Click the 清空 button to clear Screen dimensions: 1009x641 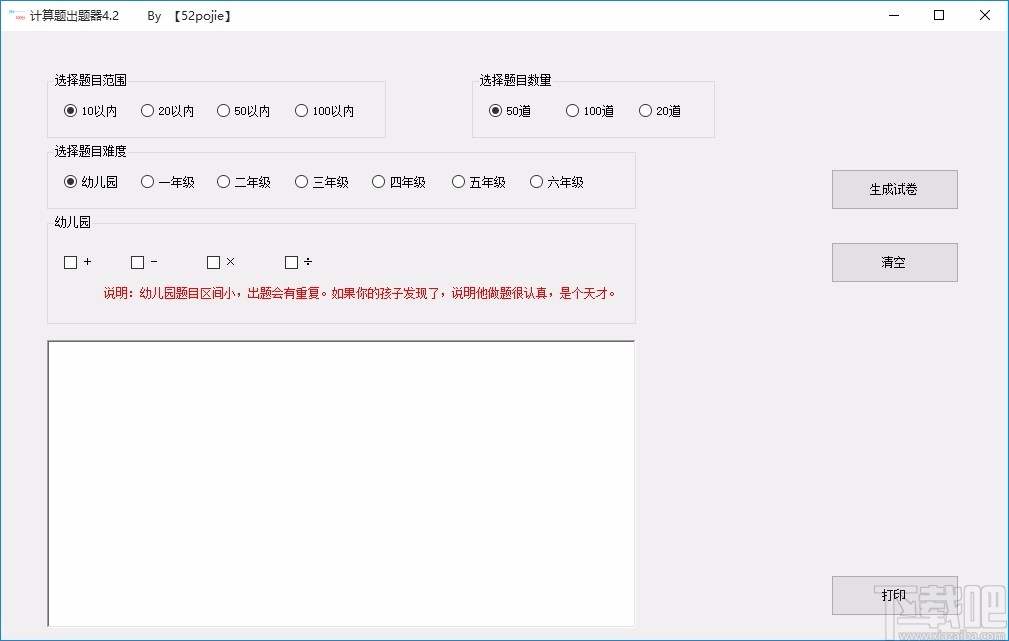tap(893, 262)
